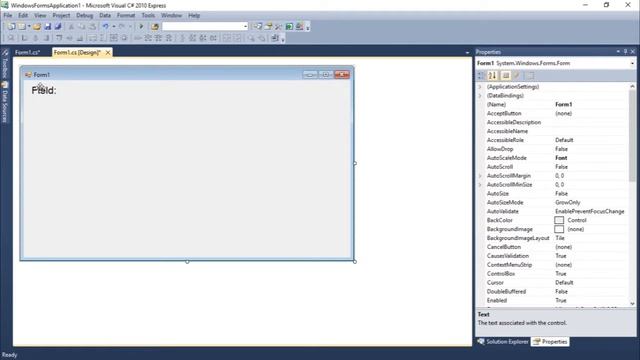
Task: Open the Debug menu
Action: [x=84, y=16]
